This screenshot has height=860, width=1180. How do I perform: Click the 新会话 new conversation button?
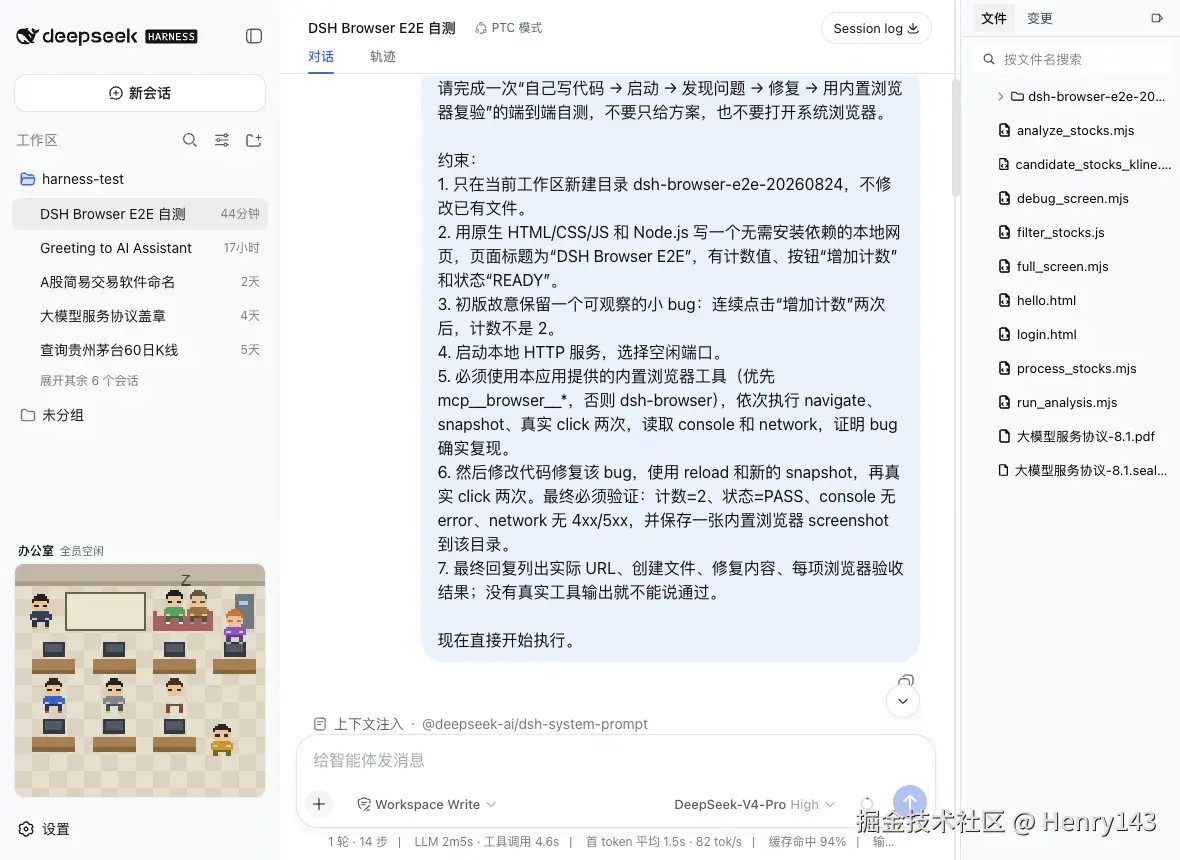click(140, 93)
